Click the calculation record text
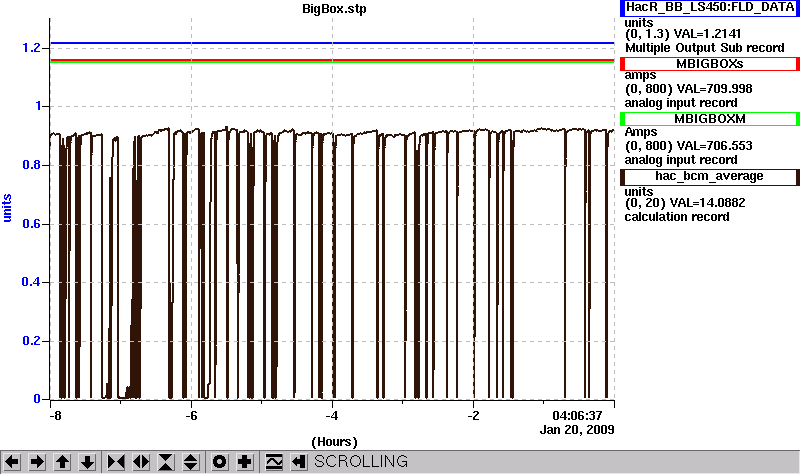The height and width of the screenshot is (474, 800). [x=677, y=217]
